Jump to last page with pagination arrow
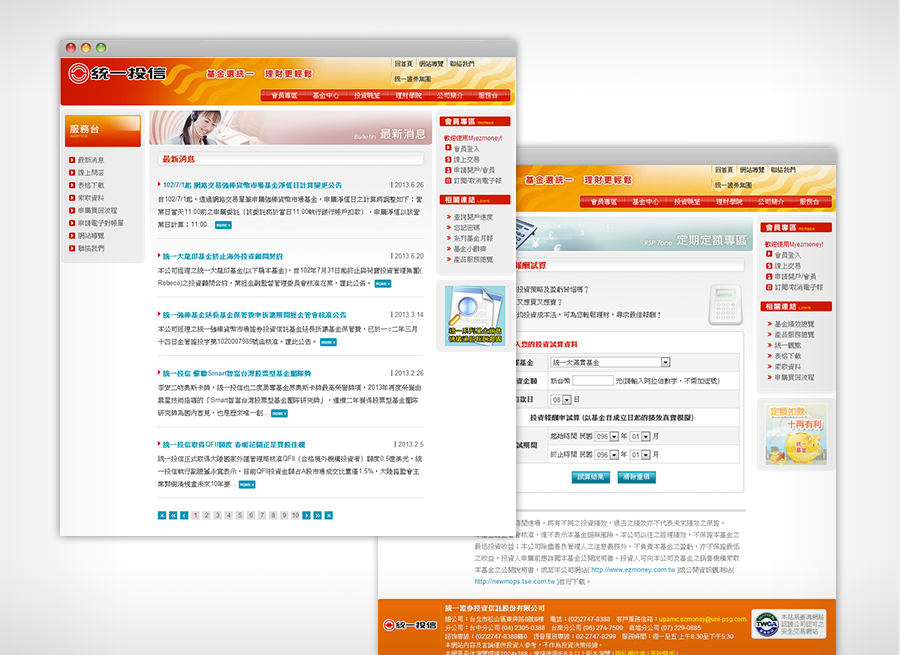 tap(329, 516)
